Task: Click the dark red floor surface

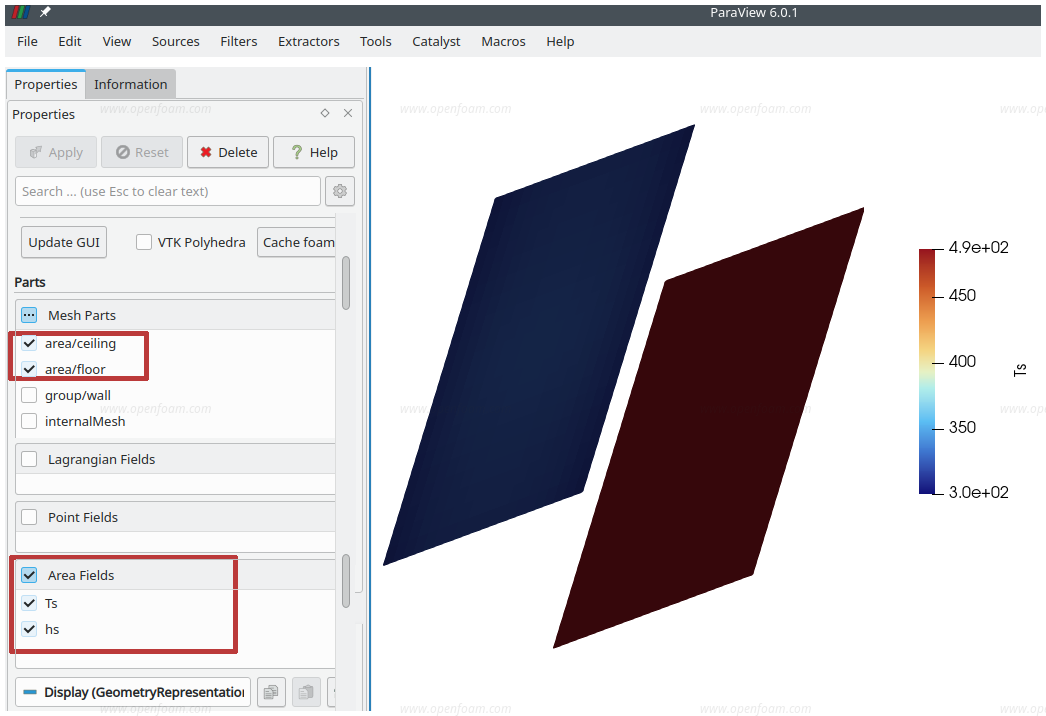Action: [x=708, y=427]
